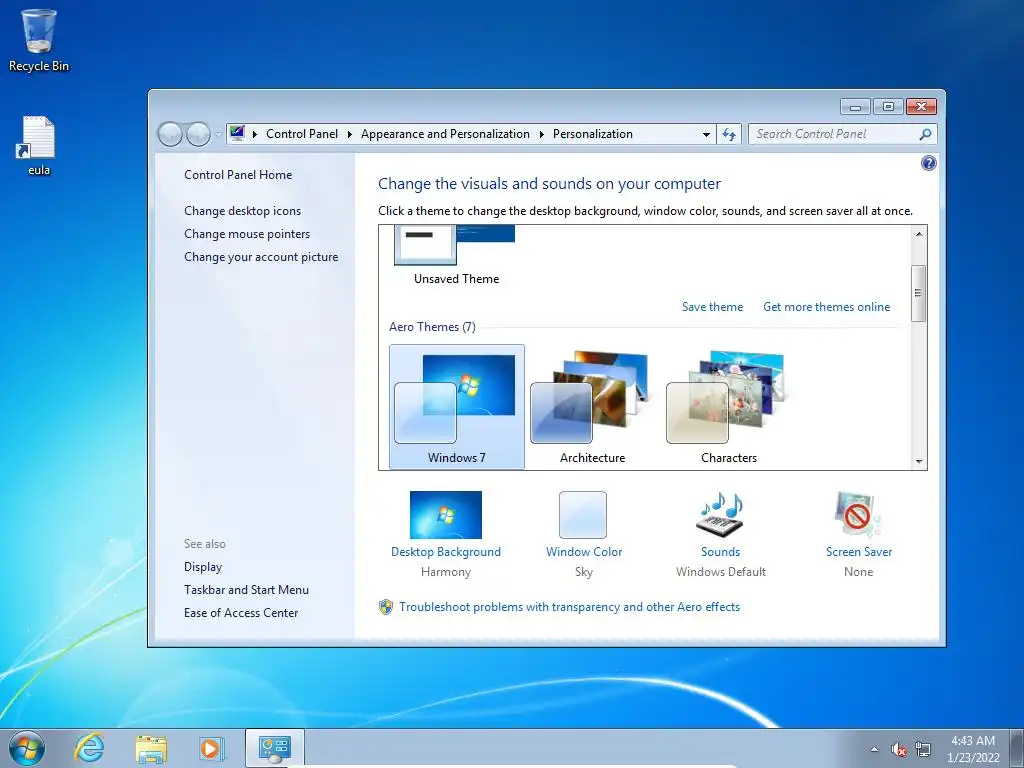Open the Windows Start button
Image resolution: width=1024 pixels, height=768 pixels.
point(27,748)
